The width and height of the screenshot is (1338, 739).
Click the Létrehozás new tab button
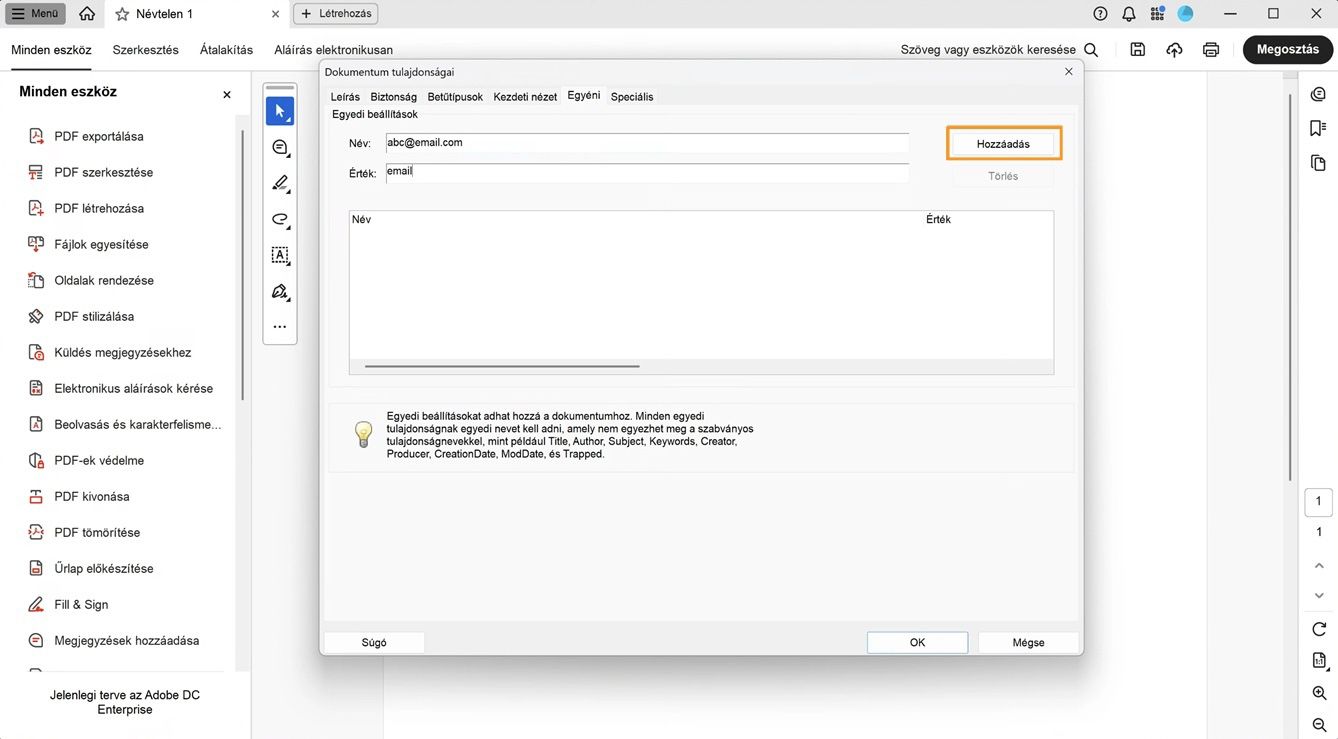tap(335, 14)
